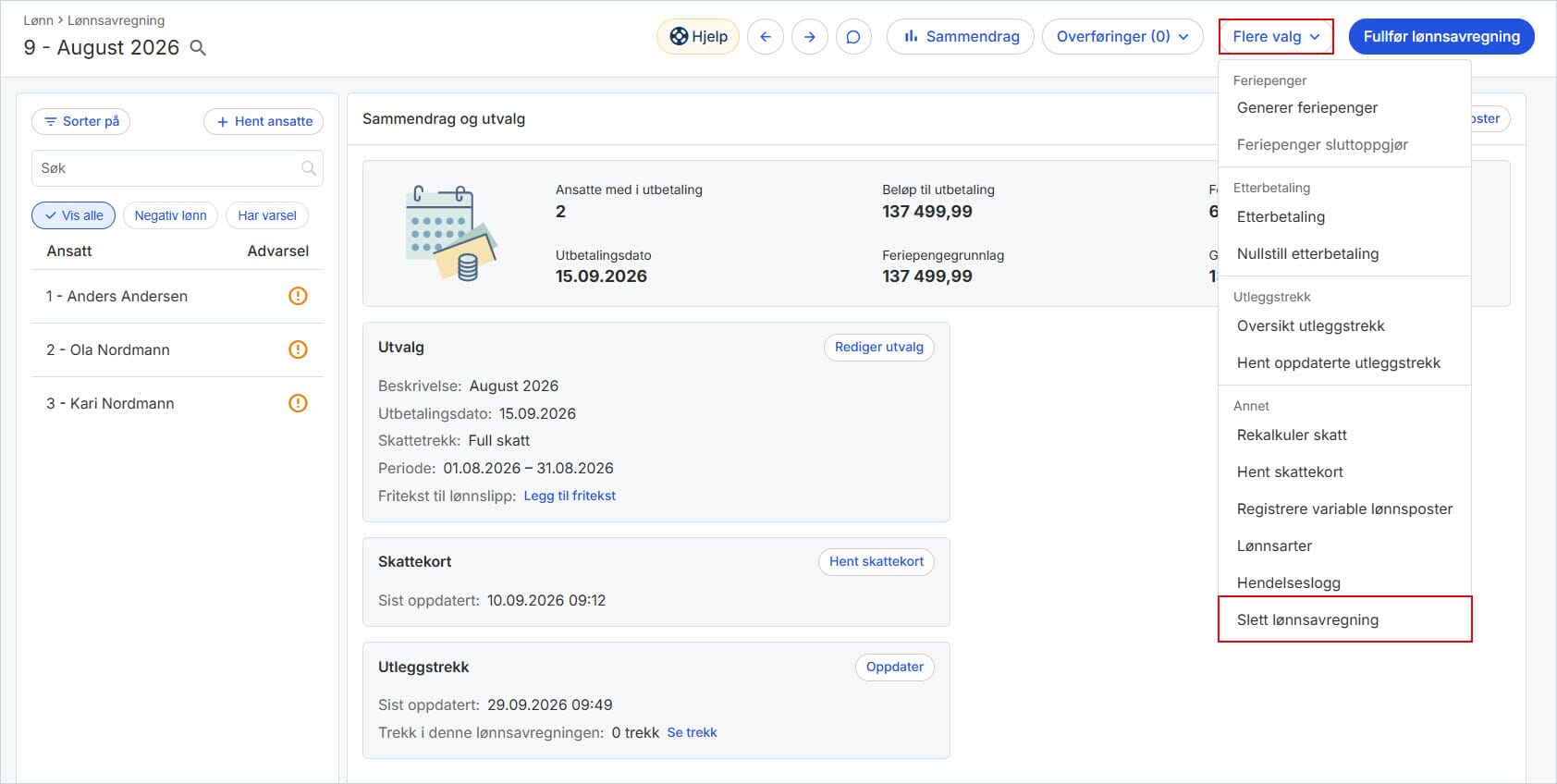Select Feriepenger sluttoppgjør menu item
The height and width of the screenshot is (784, 1557).
pyautogui.click(x=1344, y=144)
